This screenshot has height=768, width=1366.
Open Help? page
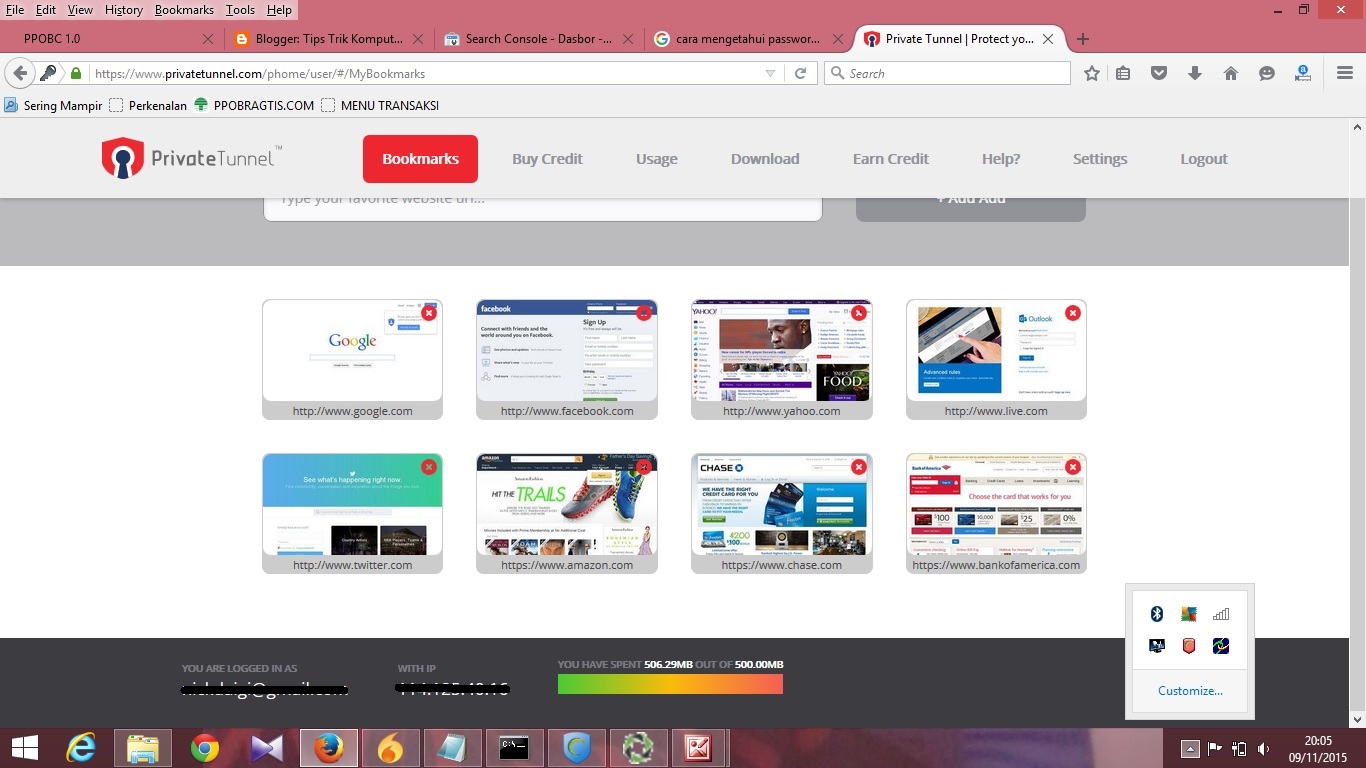(x=1001, y=159)
